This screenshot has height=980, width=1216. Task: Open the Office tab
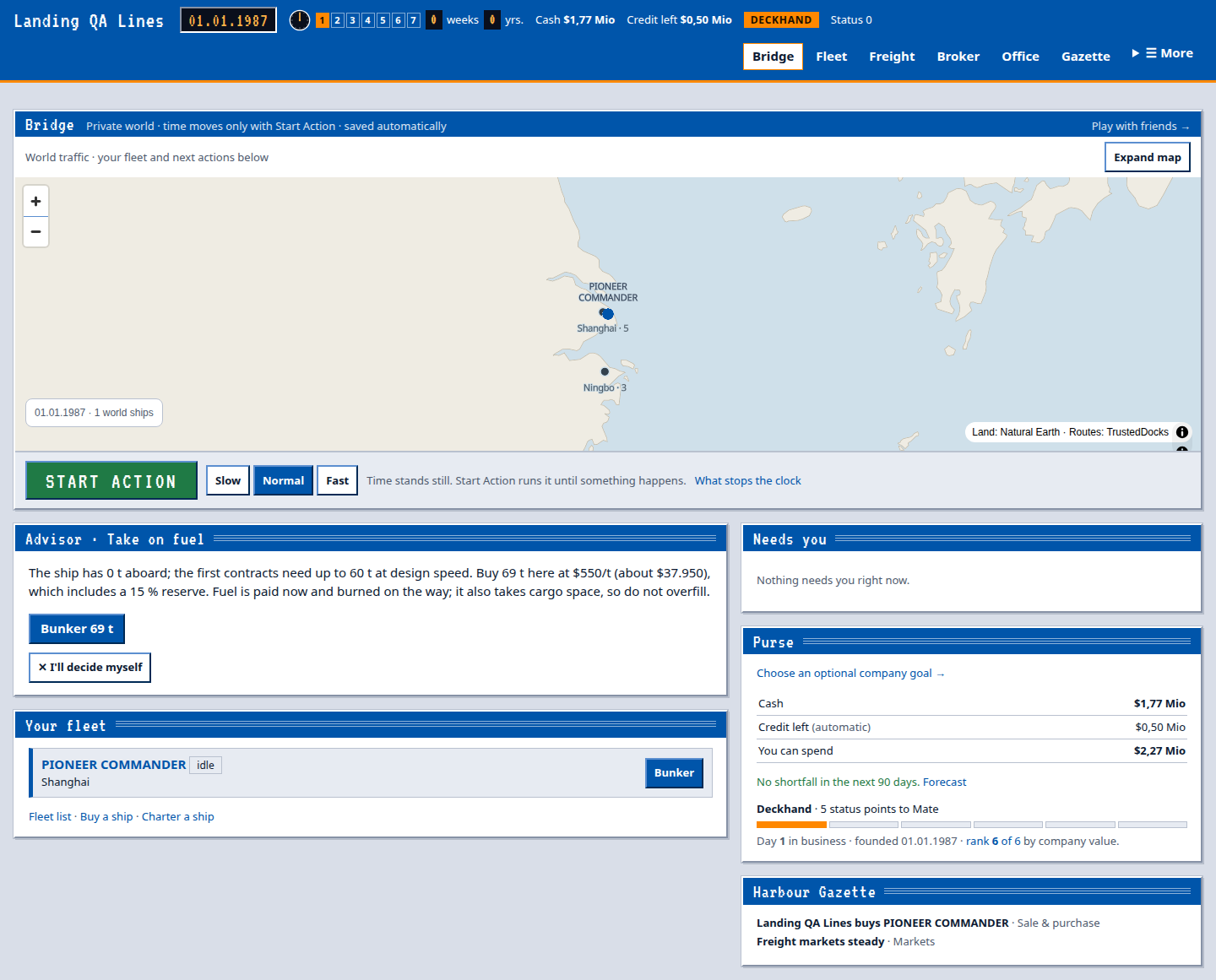(x=1020, y=57)
